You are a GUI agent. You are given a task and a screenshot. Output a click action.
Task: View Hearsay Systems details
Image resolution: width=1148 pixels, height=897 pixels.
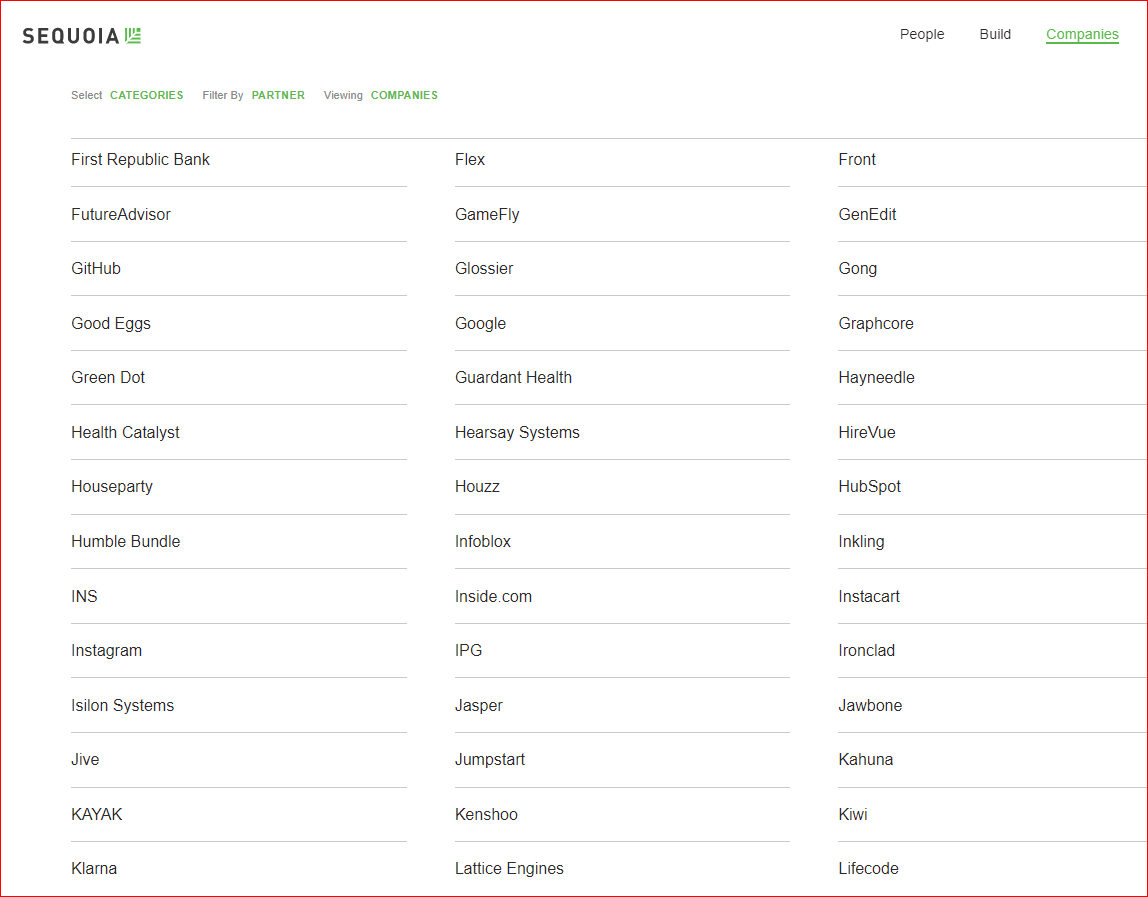coord(517,433)
